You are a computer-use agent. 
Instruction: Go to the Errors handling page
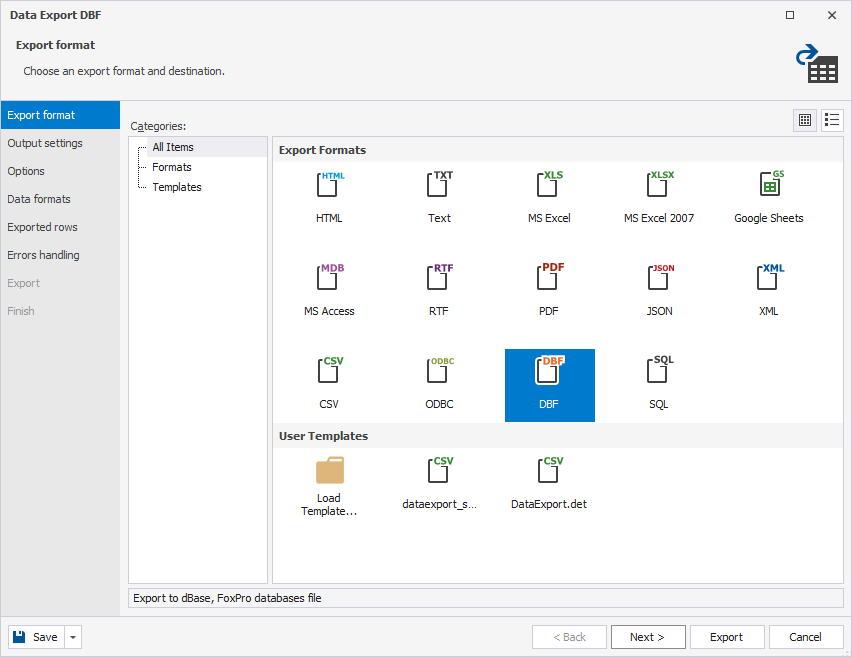pyautogui.click(x=43, y=255)
